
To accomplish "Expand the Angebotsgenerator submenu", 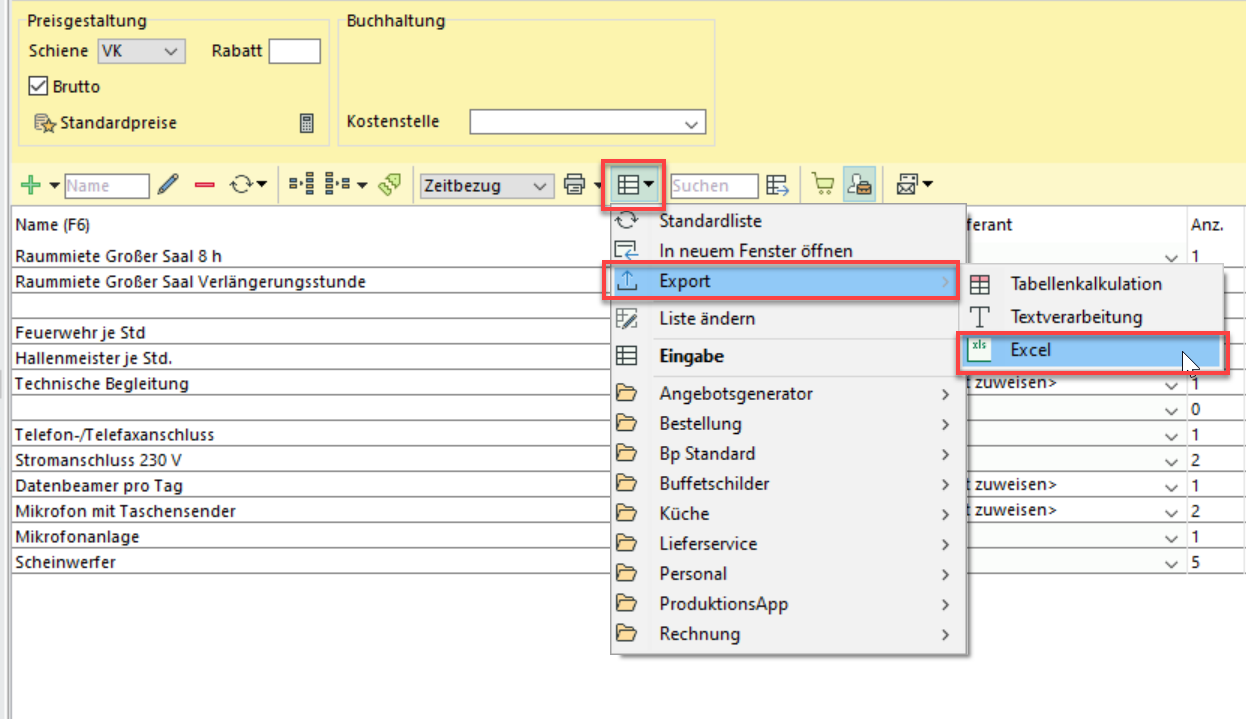I will click(735, 394).
